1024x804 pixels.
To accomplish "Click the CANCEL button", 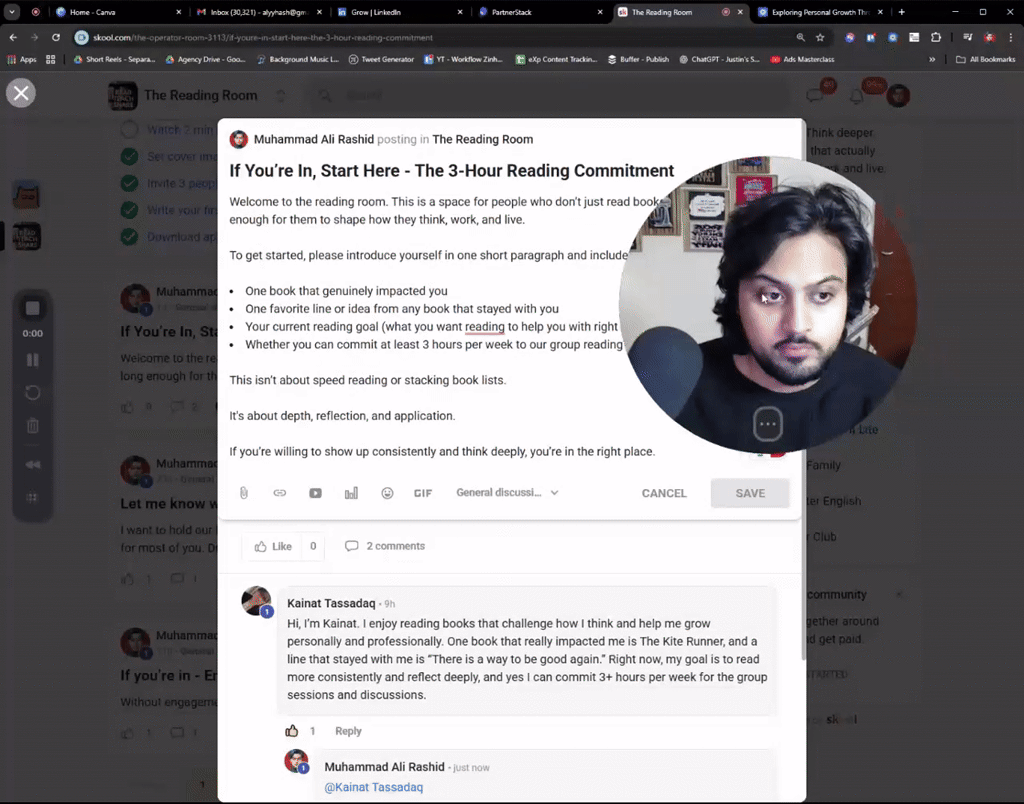I will 664,493.
